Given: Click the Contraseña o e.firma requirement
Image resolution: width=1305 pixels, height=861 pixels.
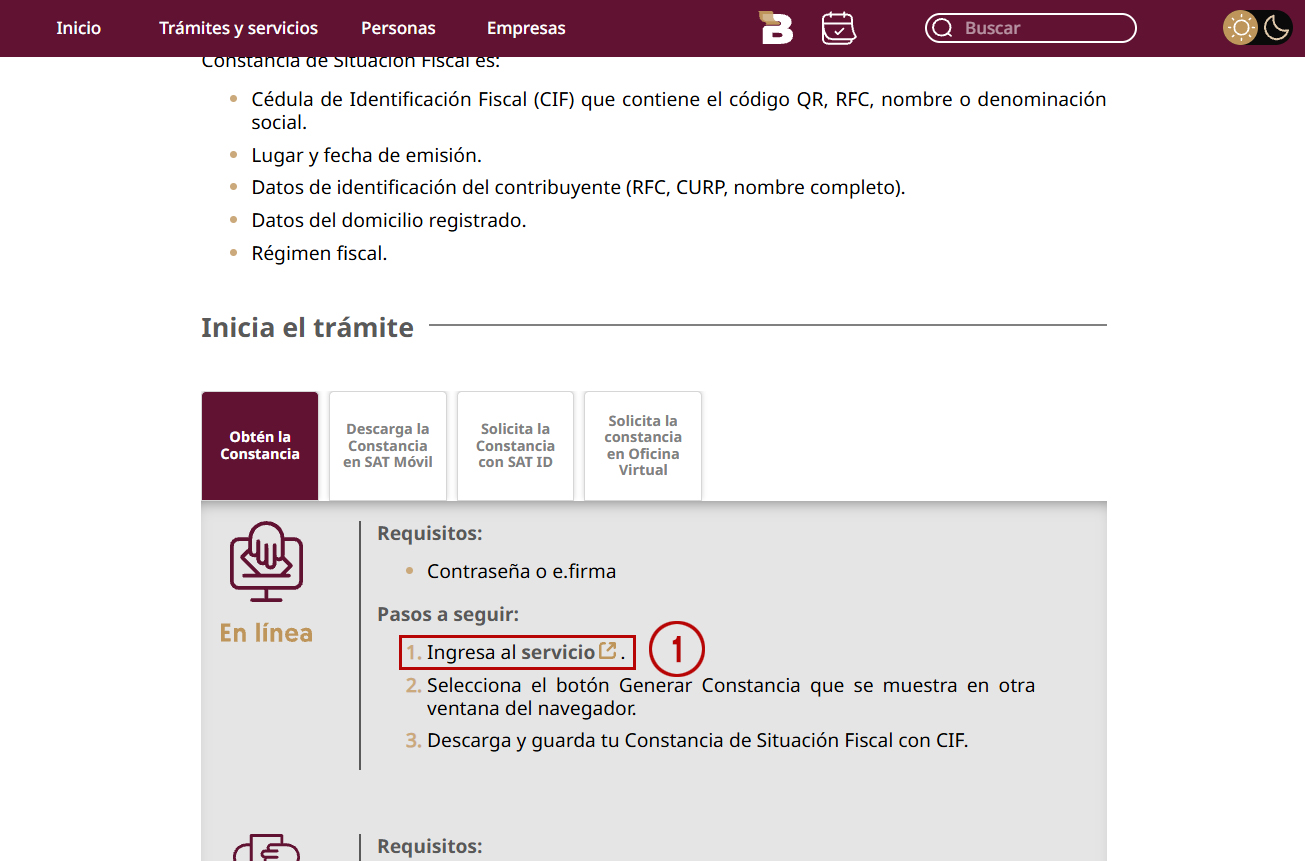Looking at the screenshot, I should click(x=521, y=572).
